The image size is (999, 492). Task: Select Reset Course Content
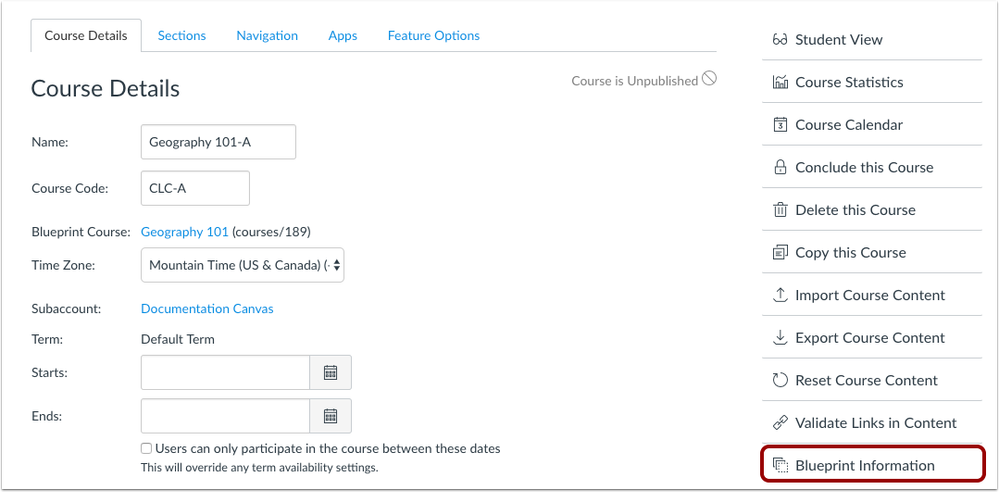(x=872, y=380)
